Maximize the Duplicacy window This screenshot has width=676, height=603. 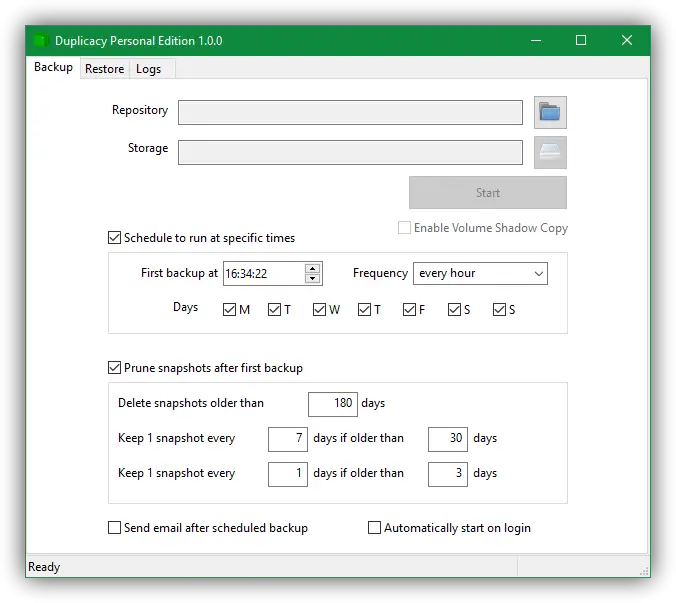pos(581,41)
